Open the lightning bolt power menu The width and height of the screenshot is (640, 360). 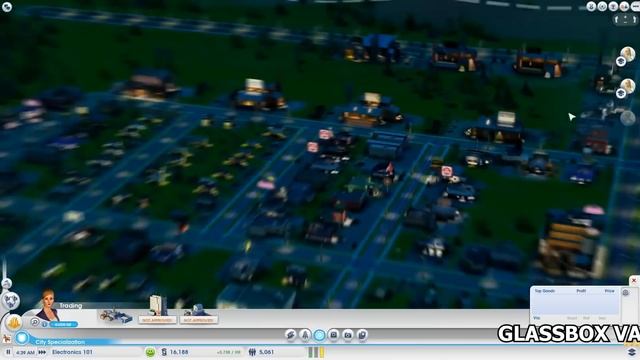click(291, 335)
